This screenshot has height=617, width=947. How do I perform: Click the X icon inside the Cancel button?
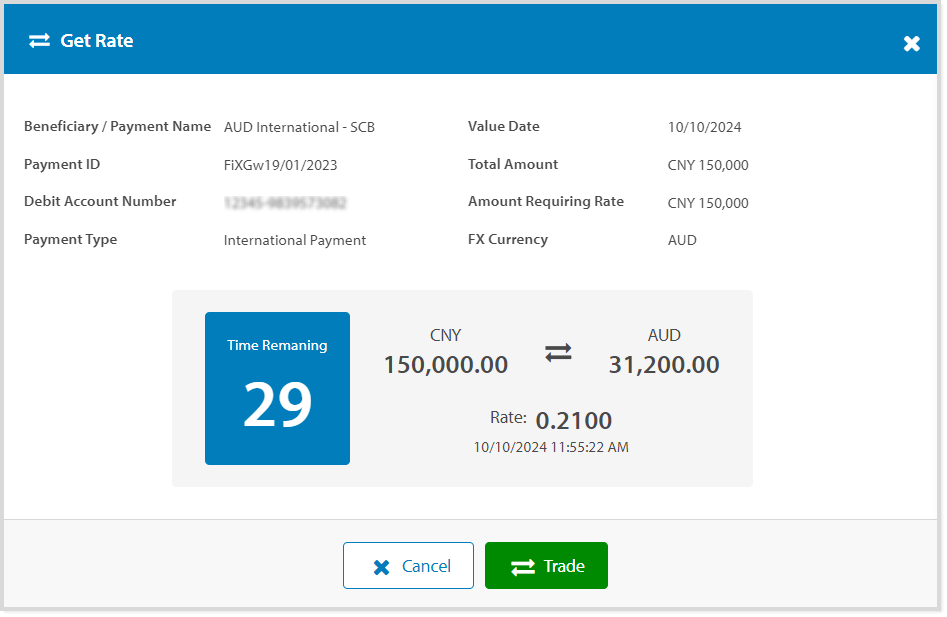pos(381,567)
